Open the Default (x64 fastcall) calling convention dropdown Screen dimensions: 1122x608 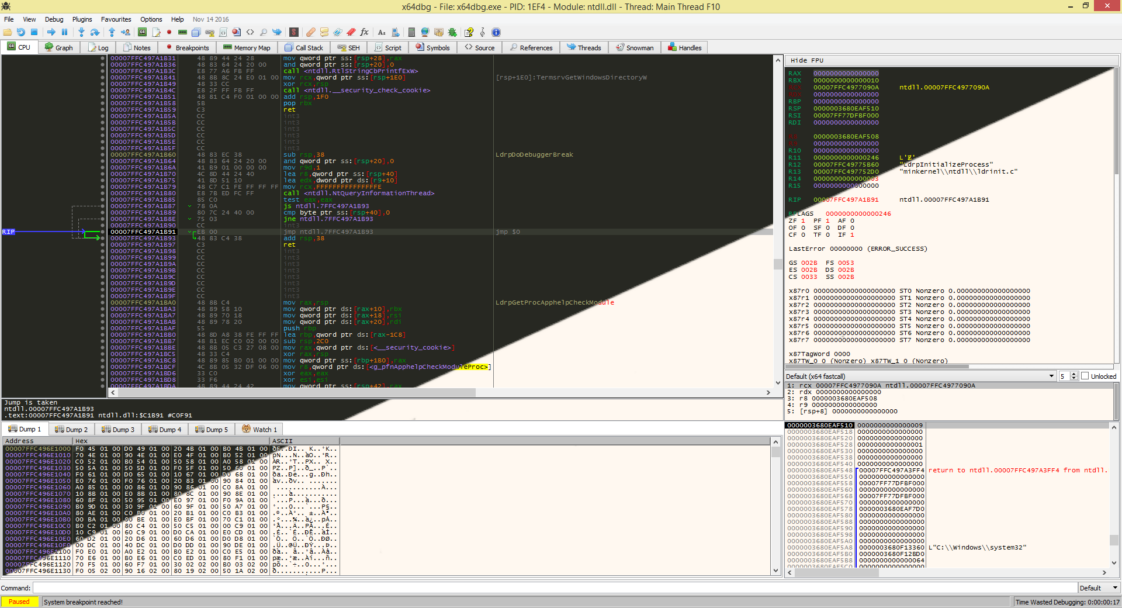click(1052, 376)
